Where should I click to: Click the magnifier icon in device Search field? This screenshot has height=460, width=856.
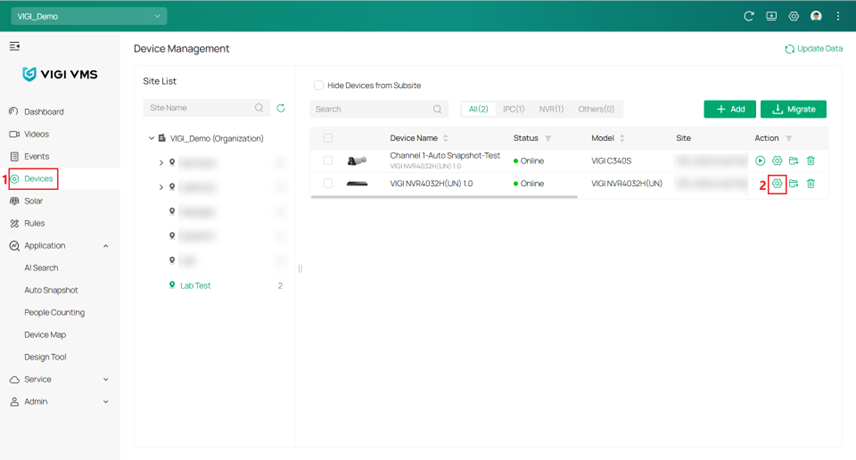coord(437,109)
